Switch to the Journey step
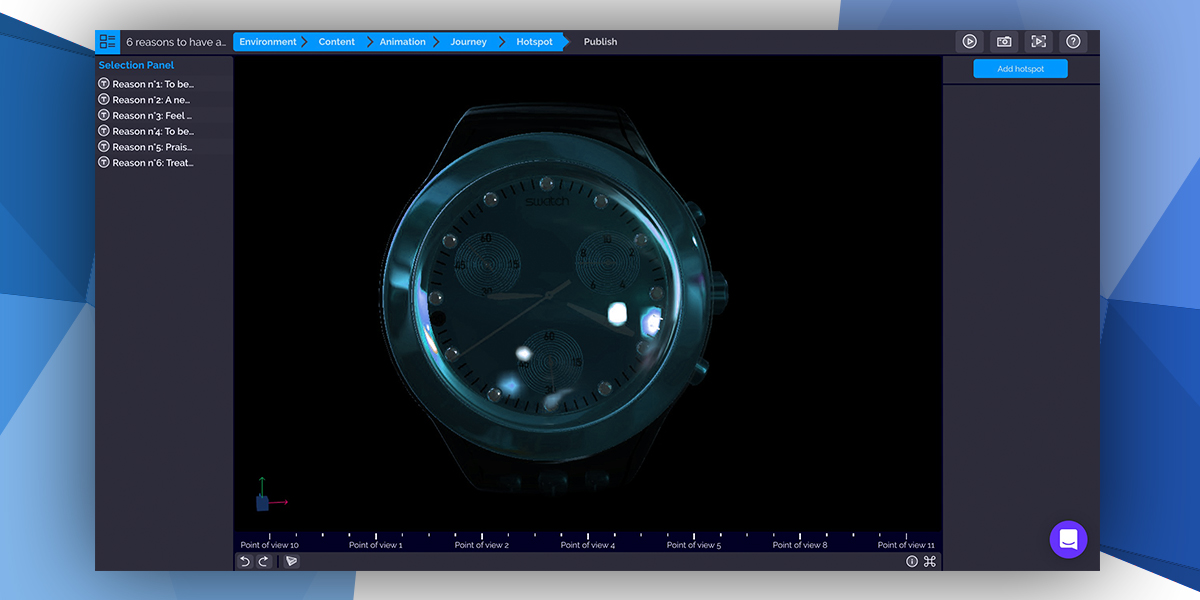This screenshot has width=1200, height=600. (468, 42)
